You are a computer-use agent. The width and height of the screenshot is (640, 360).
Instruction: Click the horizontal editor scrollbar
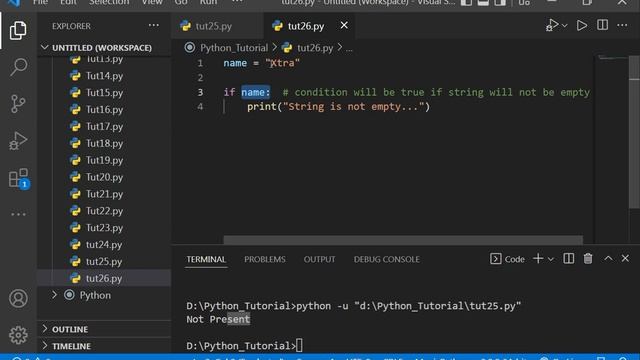[x=403, y=240]
